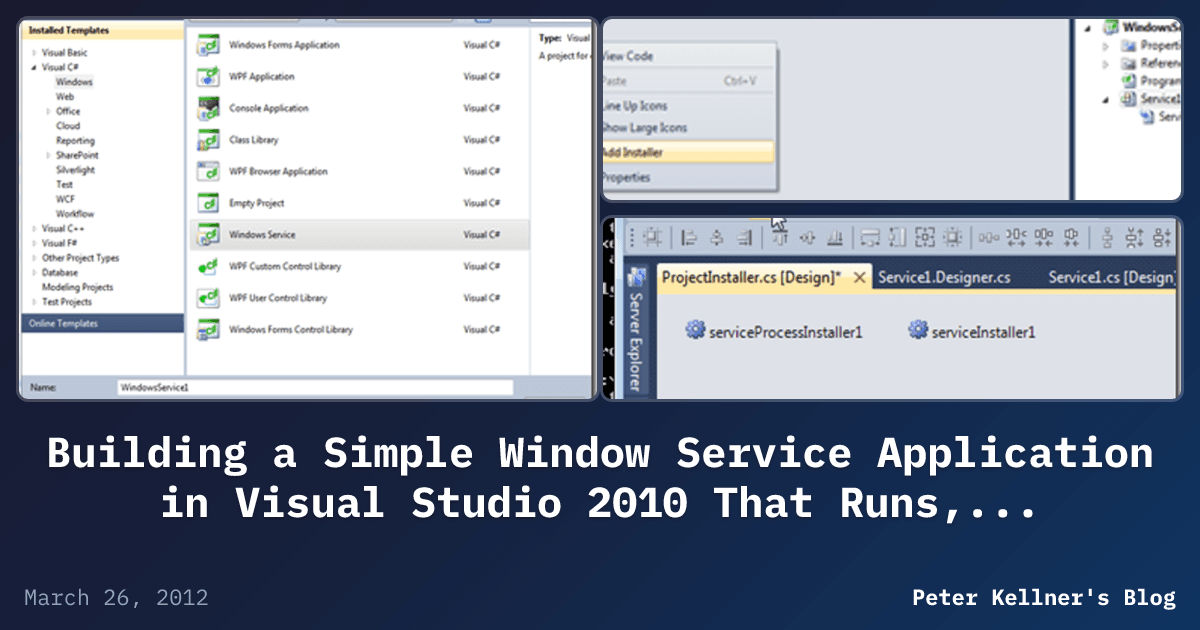Select the Modeling Projects category
This screenshot has height=630, width=1200.
coord(77,287)
